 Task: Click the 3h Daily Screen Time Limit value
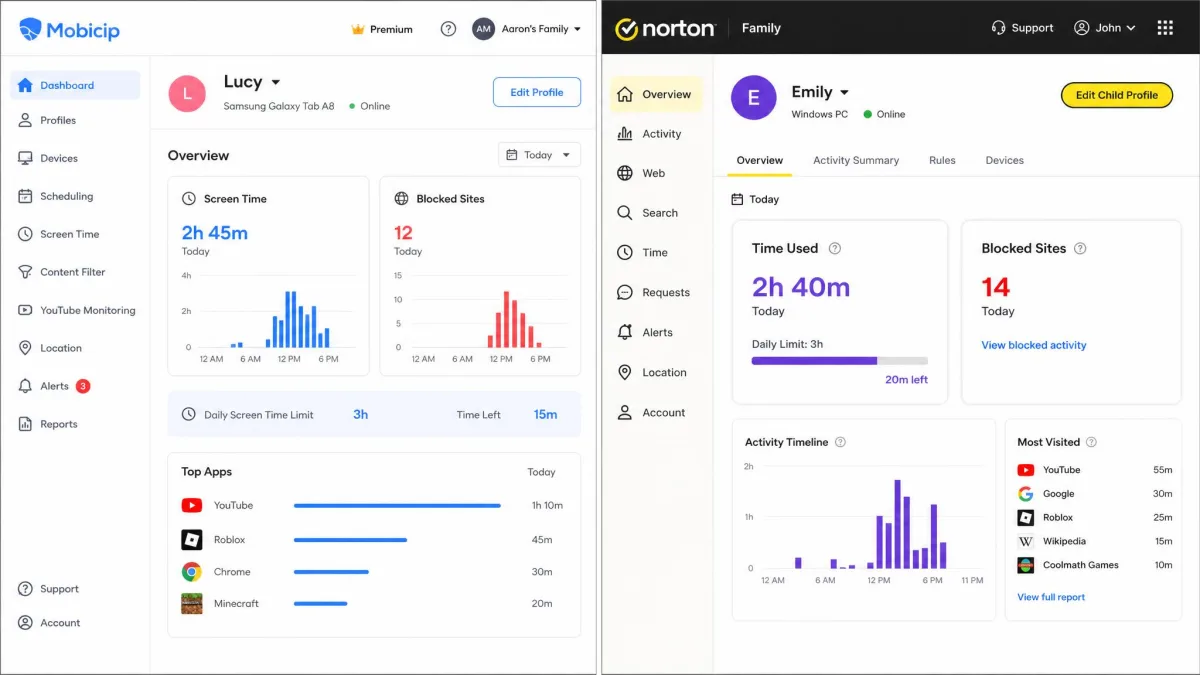point(361,414)
